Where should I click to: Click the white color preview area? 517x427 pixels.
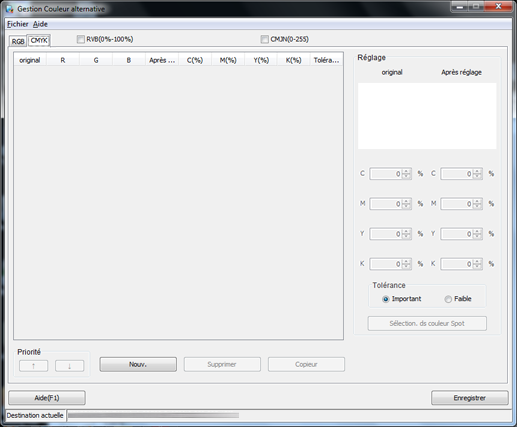pos(427,116)
